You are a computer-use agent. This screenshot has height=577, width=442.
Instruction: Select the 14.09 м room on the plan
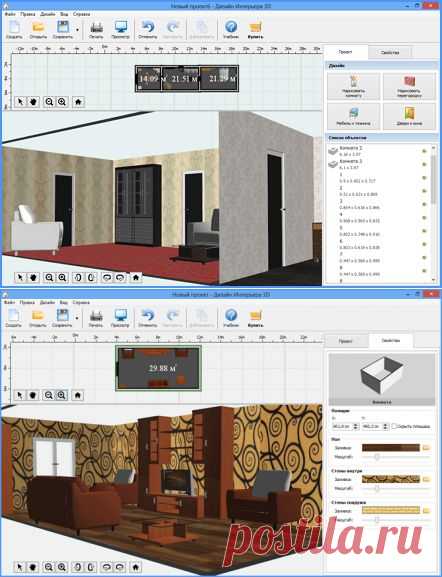point(149,78)
